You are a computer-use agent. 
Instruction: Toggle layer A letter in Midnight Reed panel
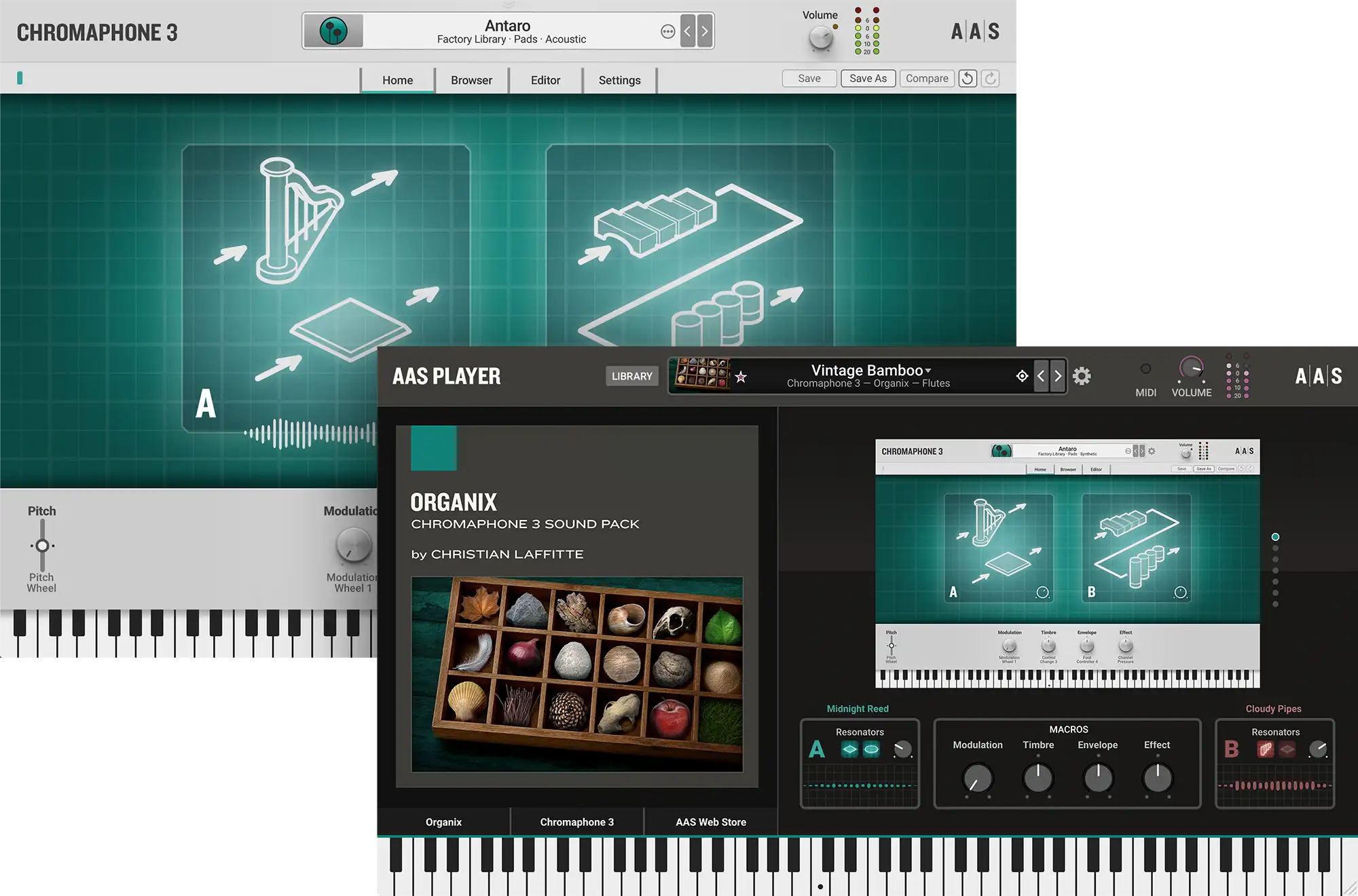(817, 749)
